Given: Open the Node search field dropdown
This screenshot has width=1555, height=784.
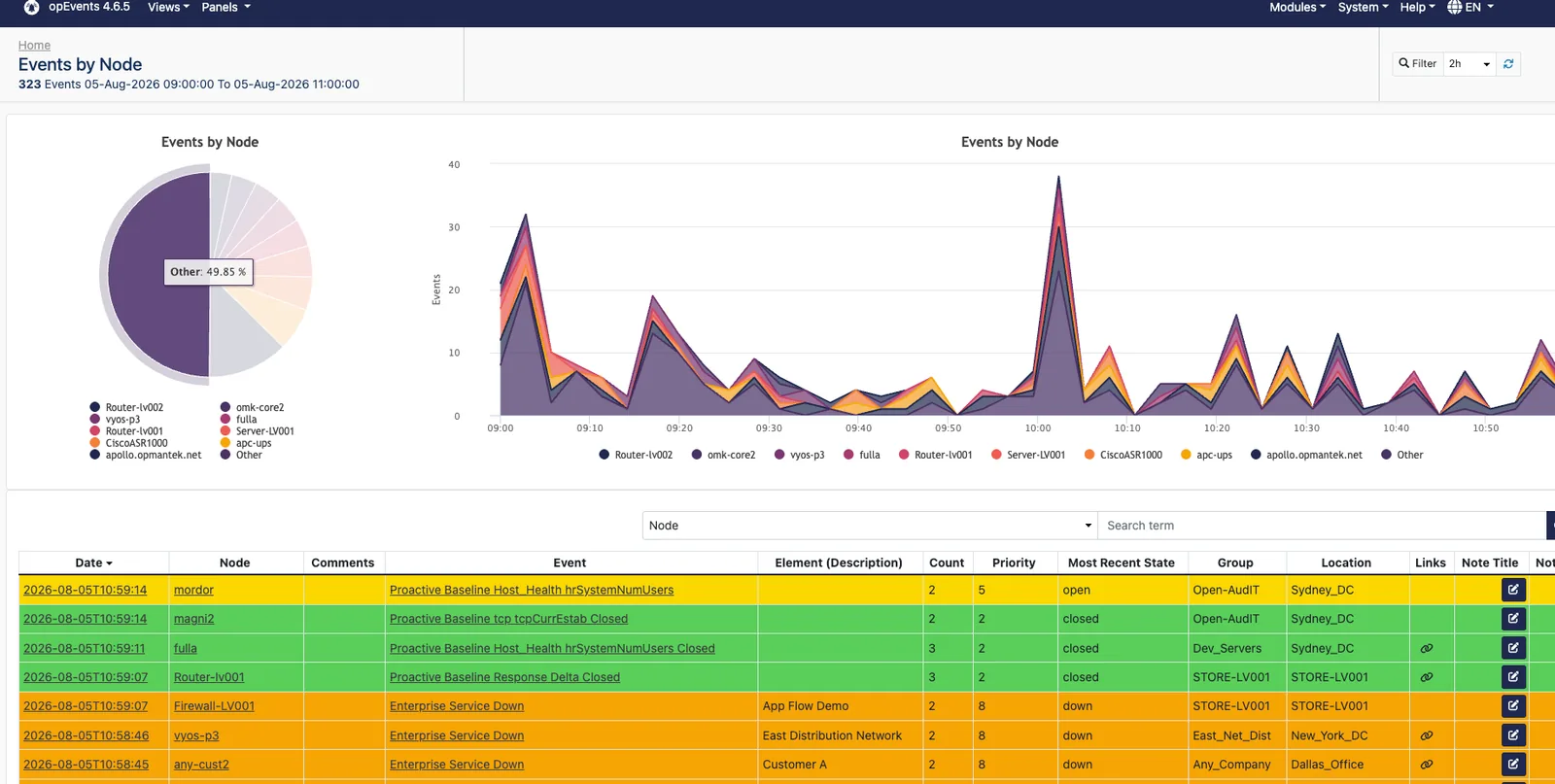Looking at the screenshot, I should point(870,526).
